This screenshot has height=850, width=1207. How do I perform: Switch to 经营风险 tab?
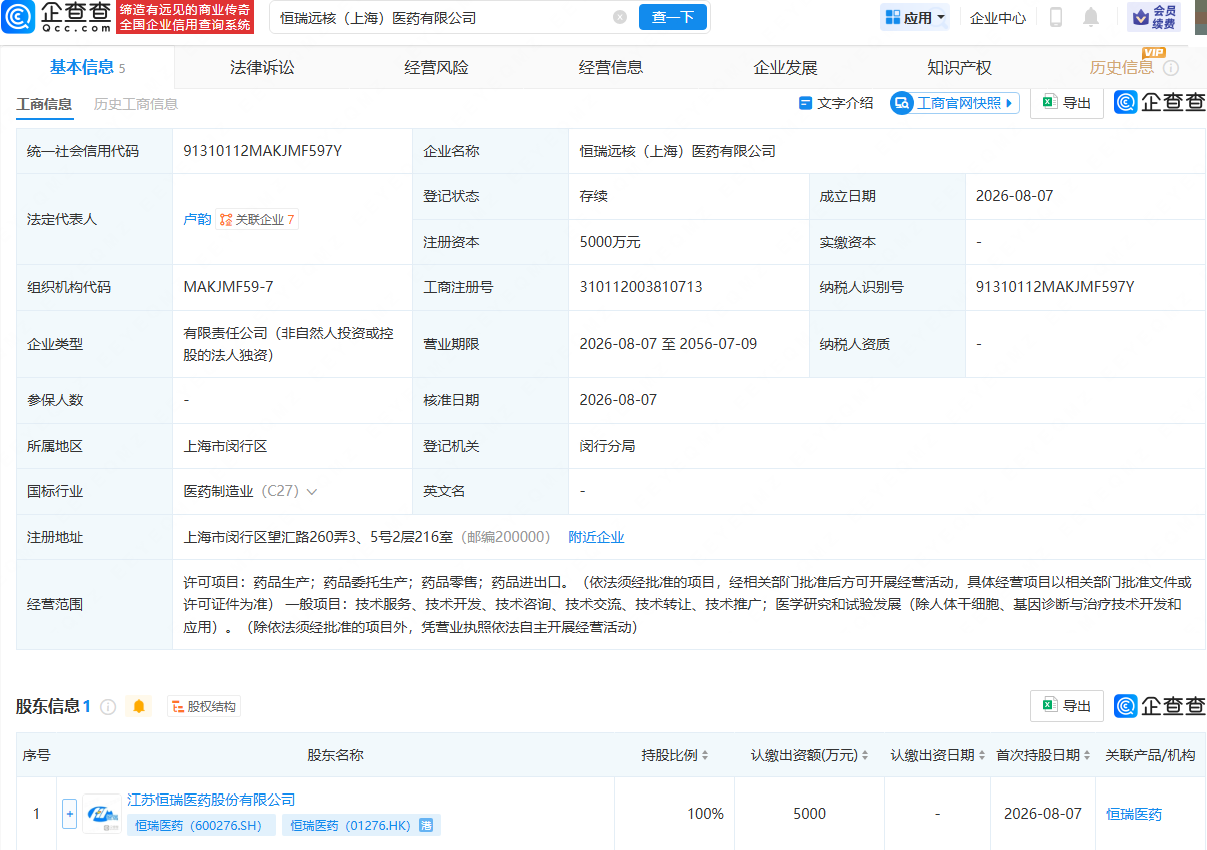pyautogui.click(x=436, y=68)
